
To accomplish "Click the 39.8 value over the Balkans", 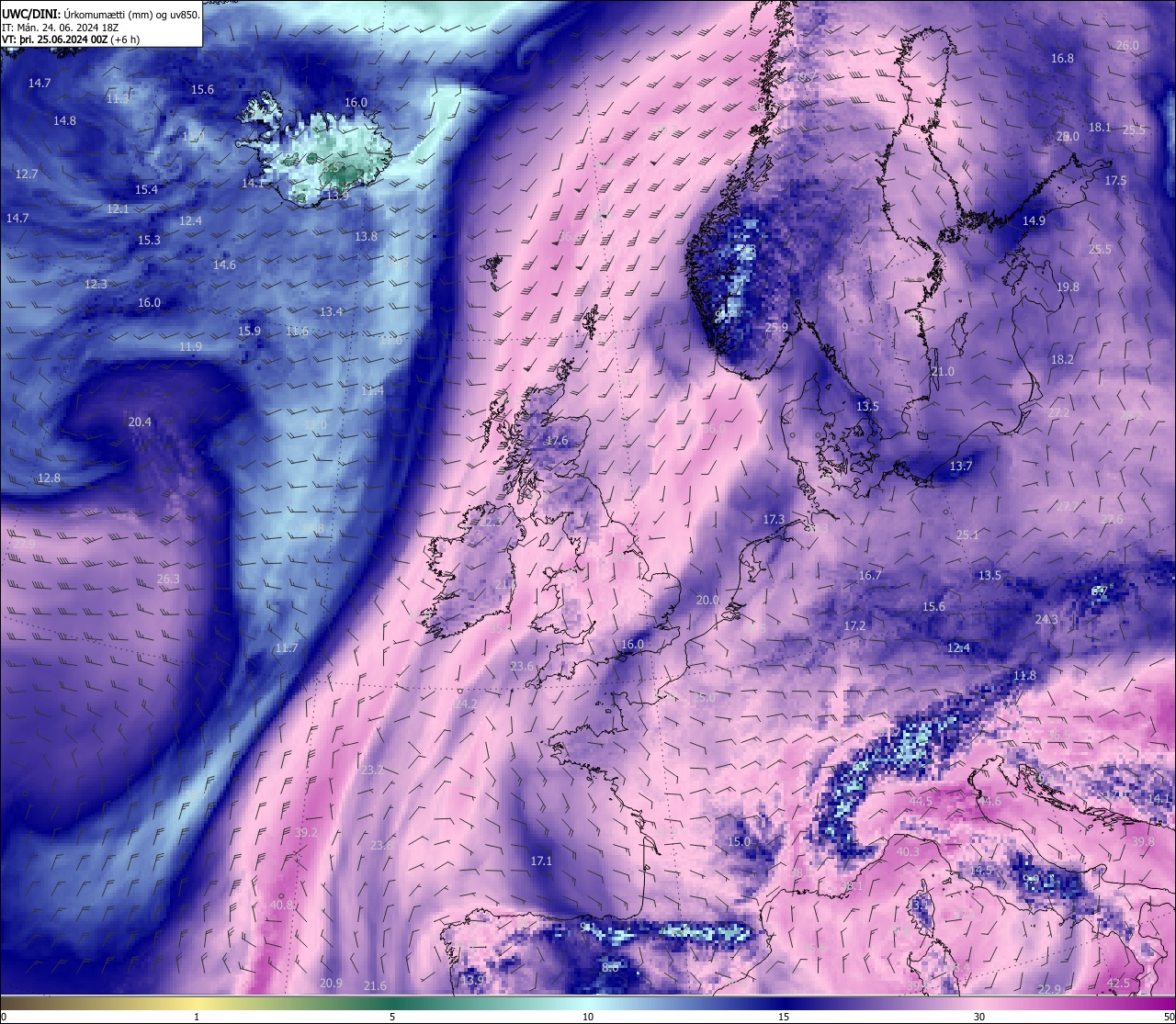I will (x=1143, y=841).
